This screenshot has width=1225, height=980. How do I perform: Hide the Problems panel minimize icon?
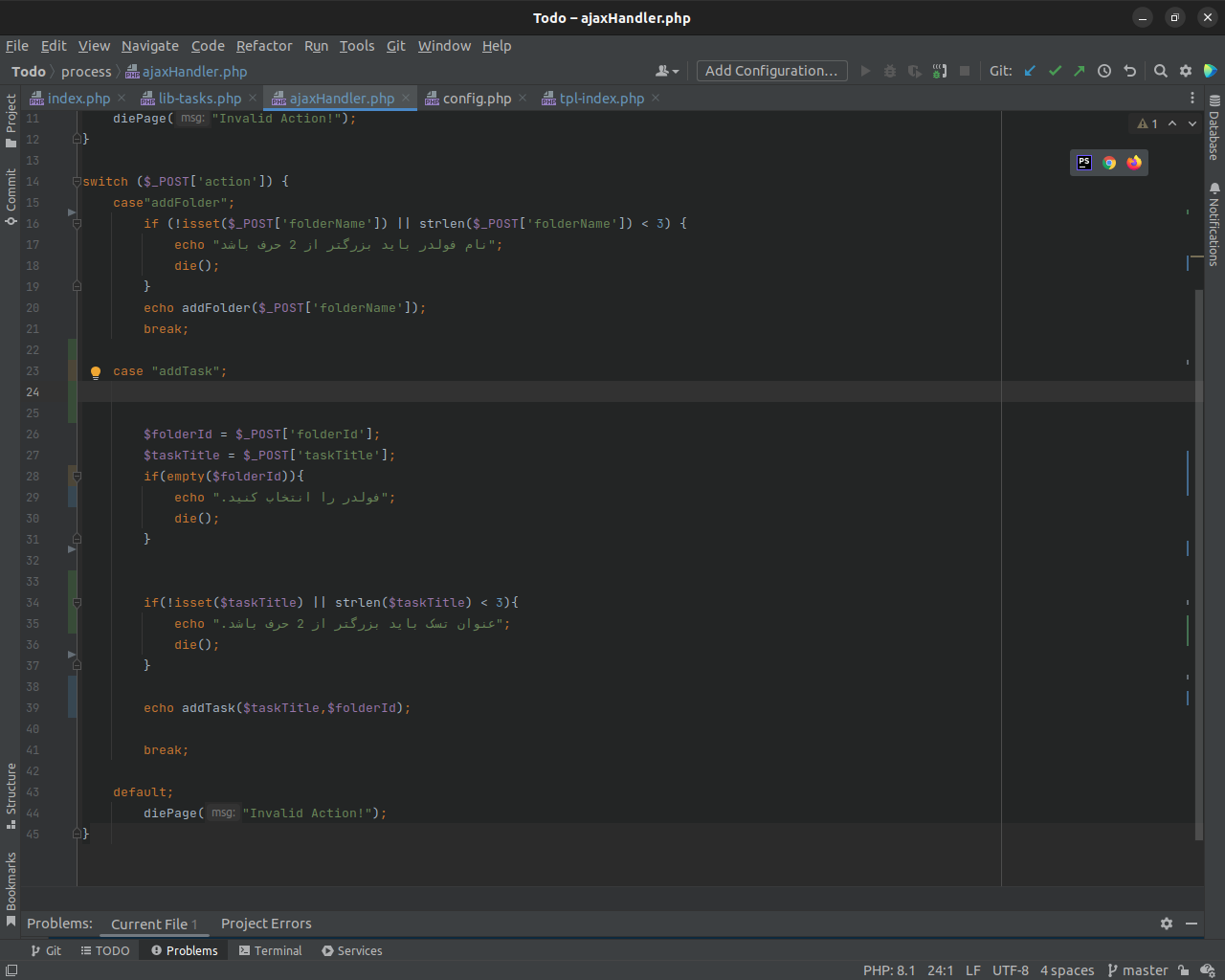click(1192, 924)
